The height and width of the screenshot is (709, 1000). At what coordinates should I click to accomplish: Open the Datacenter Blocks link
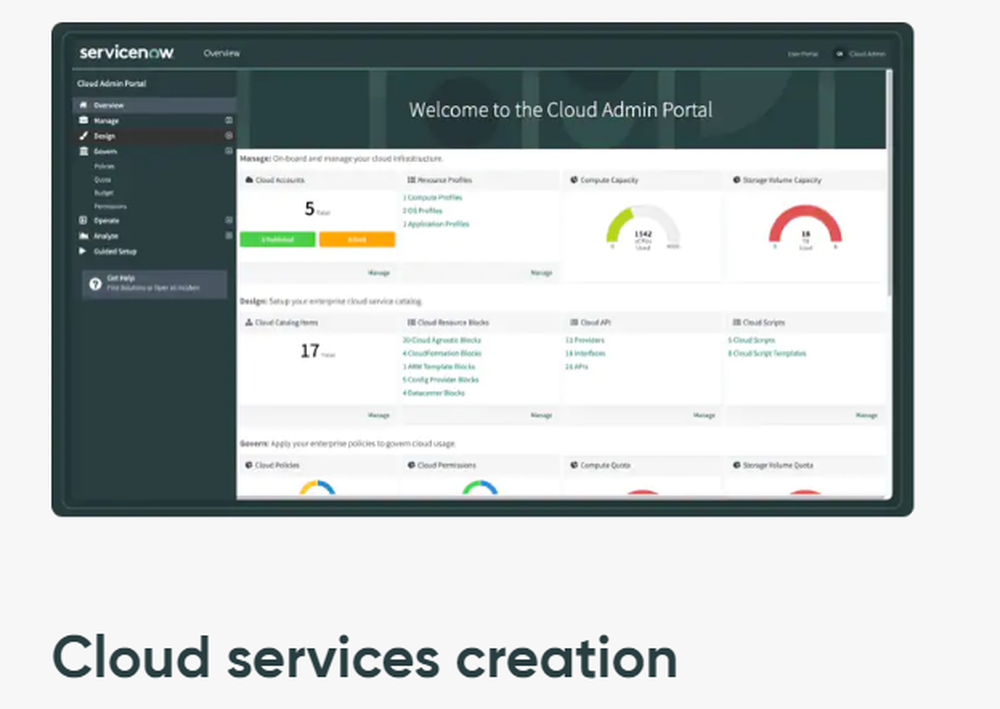click(434, 393)
